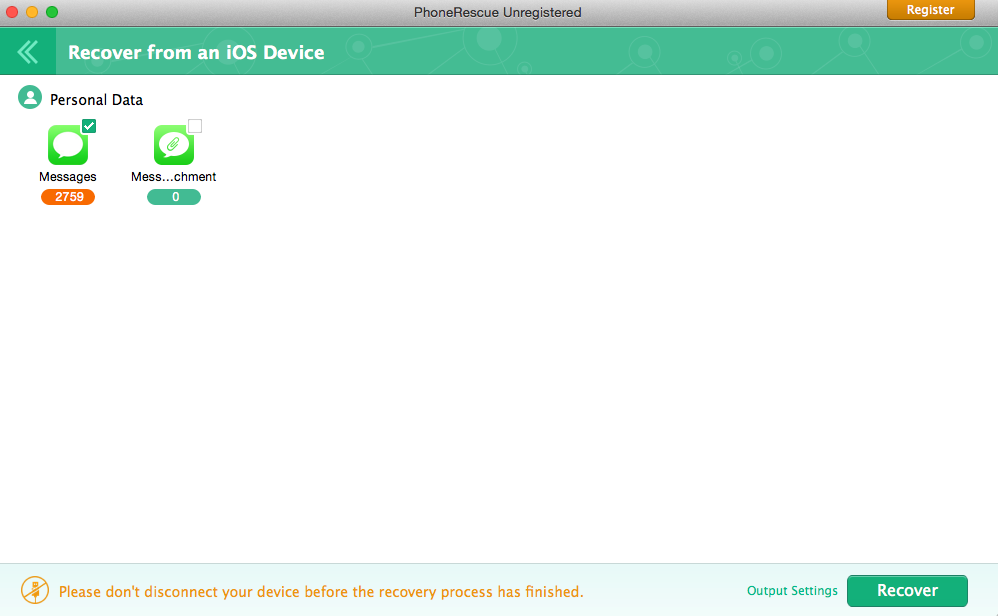This screenshot has height=616, width=998.
Task: Click the orange 2759 count badge
Action: pyautogui.click(x=68, y=197)
